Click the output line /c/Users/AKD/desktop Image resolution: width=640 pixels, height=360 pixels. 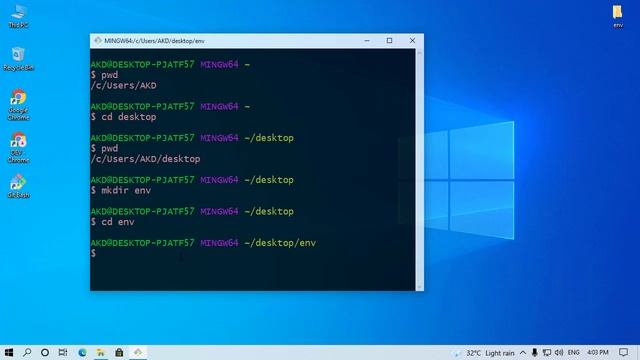(145, 159)
